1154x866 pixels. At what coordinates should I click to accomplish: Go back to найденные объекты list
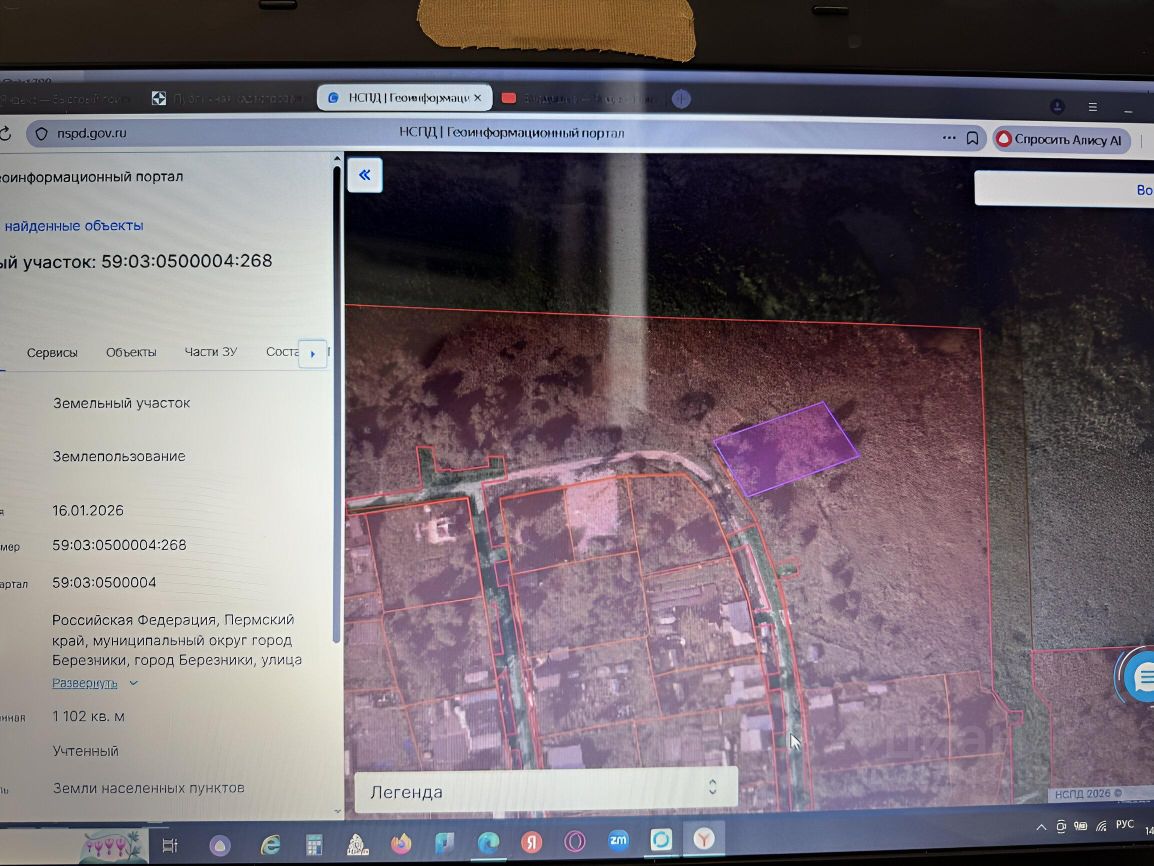[73, 226]
